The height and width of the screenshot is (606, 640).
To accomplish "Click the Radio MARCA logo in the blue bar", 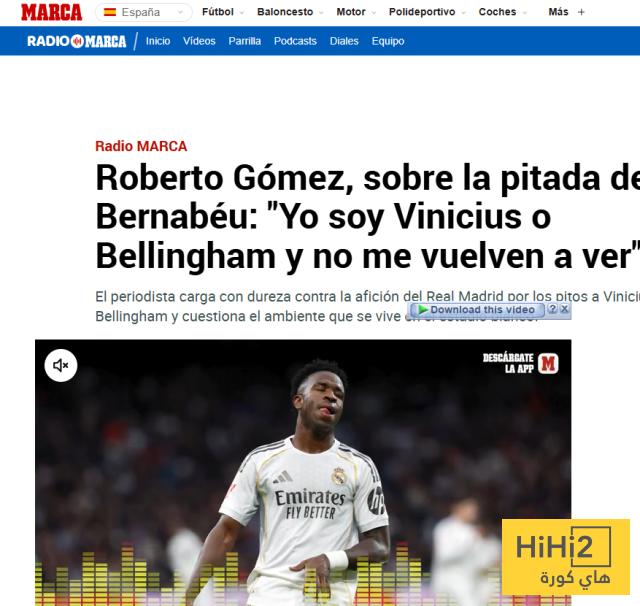I will tap(77, 41).
